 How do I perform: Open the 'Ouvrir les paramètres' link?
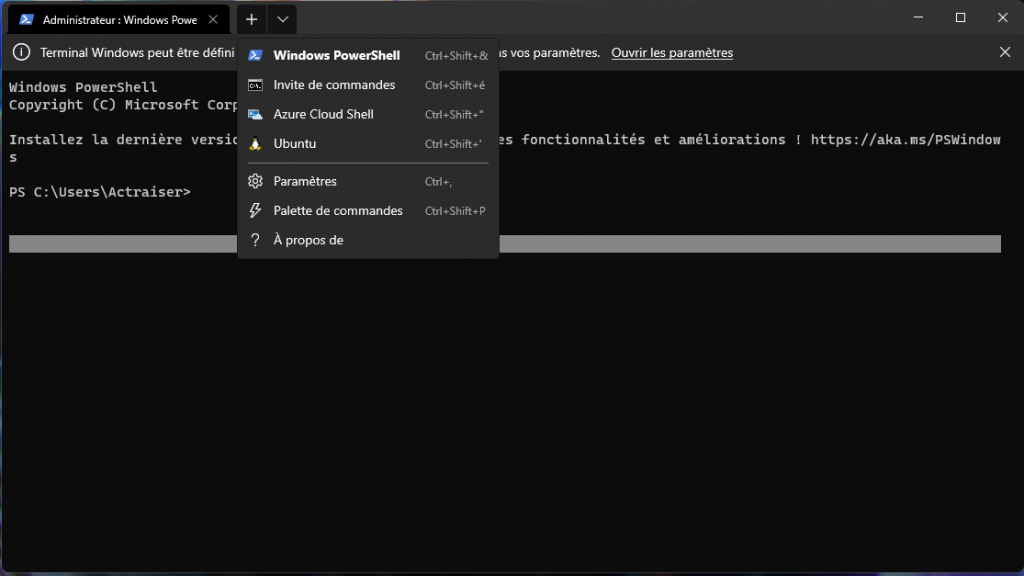tap(672, 52)
